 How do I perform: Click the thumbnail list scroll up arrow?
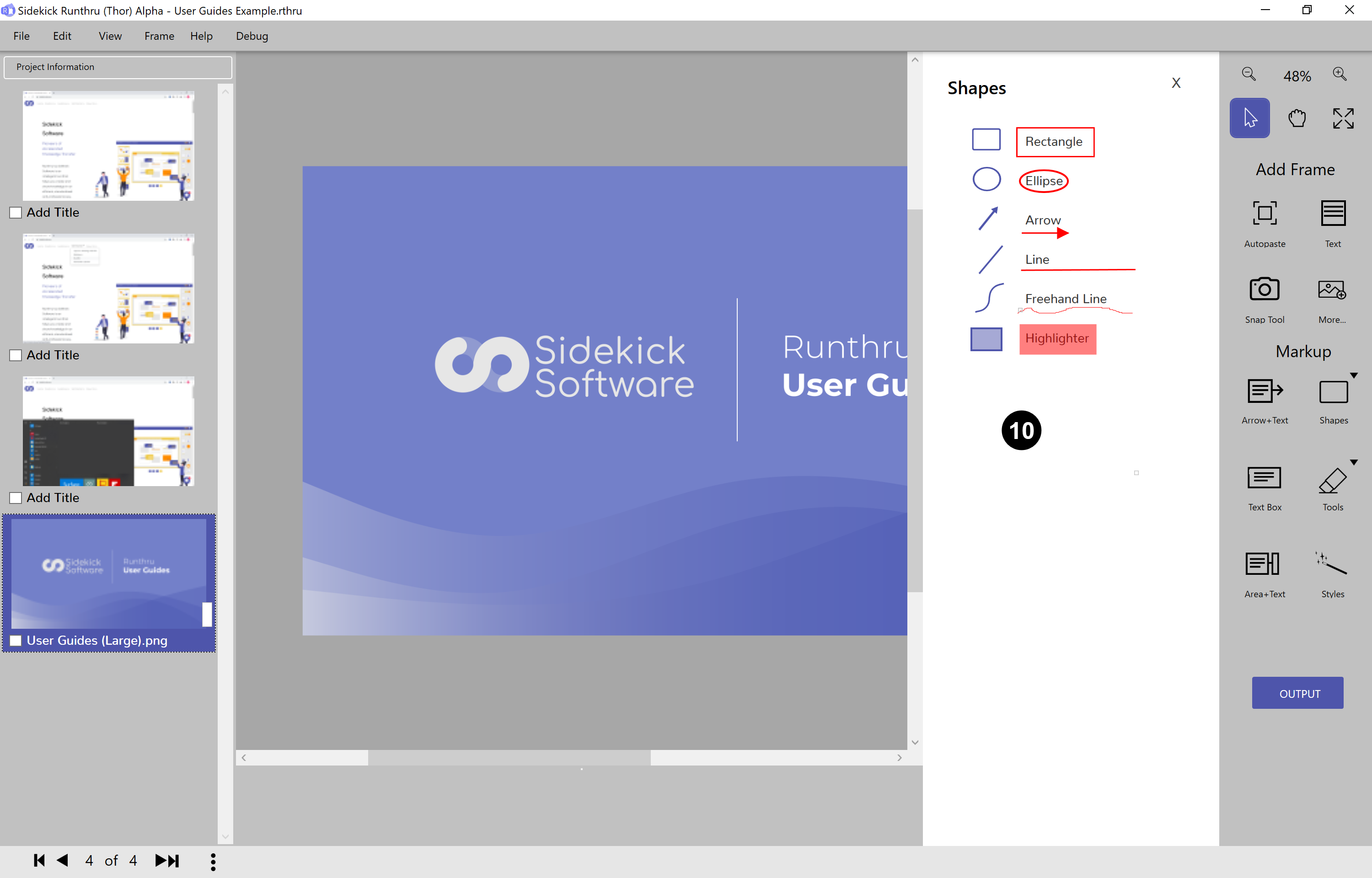[x=226, y=92]
